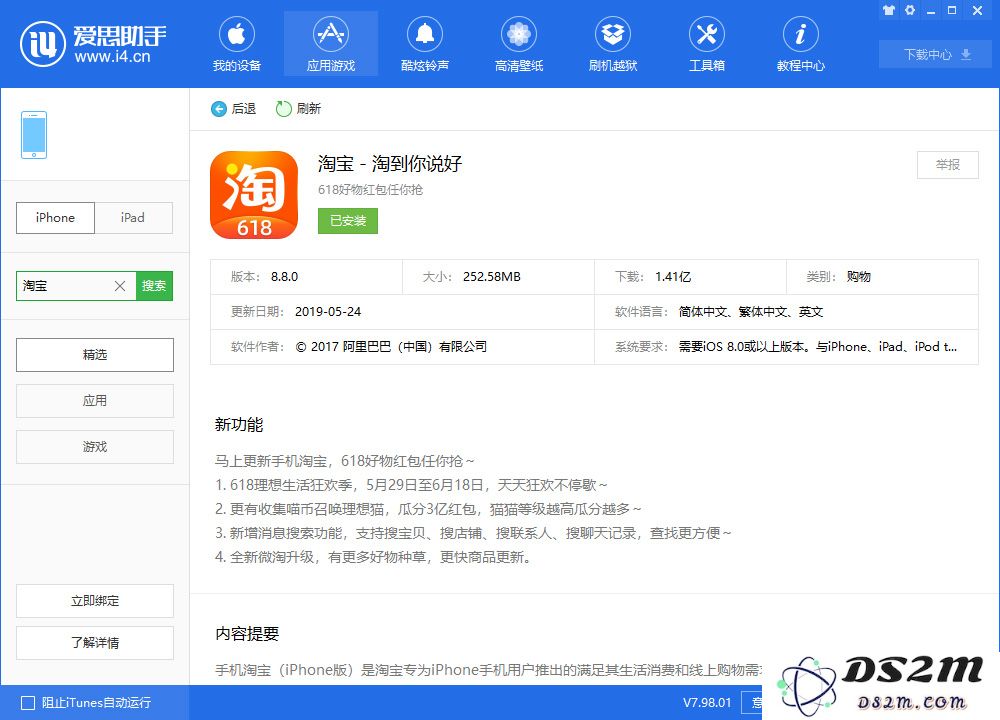Viewport: 1000px width, 720px height.
Task: Open 下载中心 download center
Action: (x=936, y=54)
